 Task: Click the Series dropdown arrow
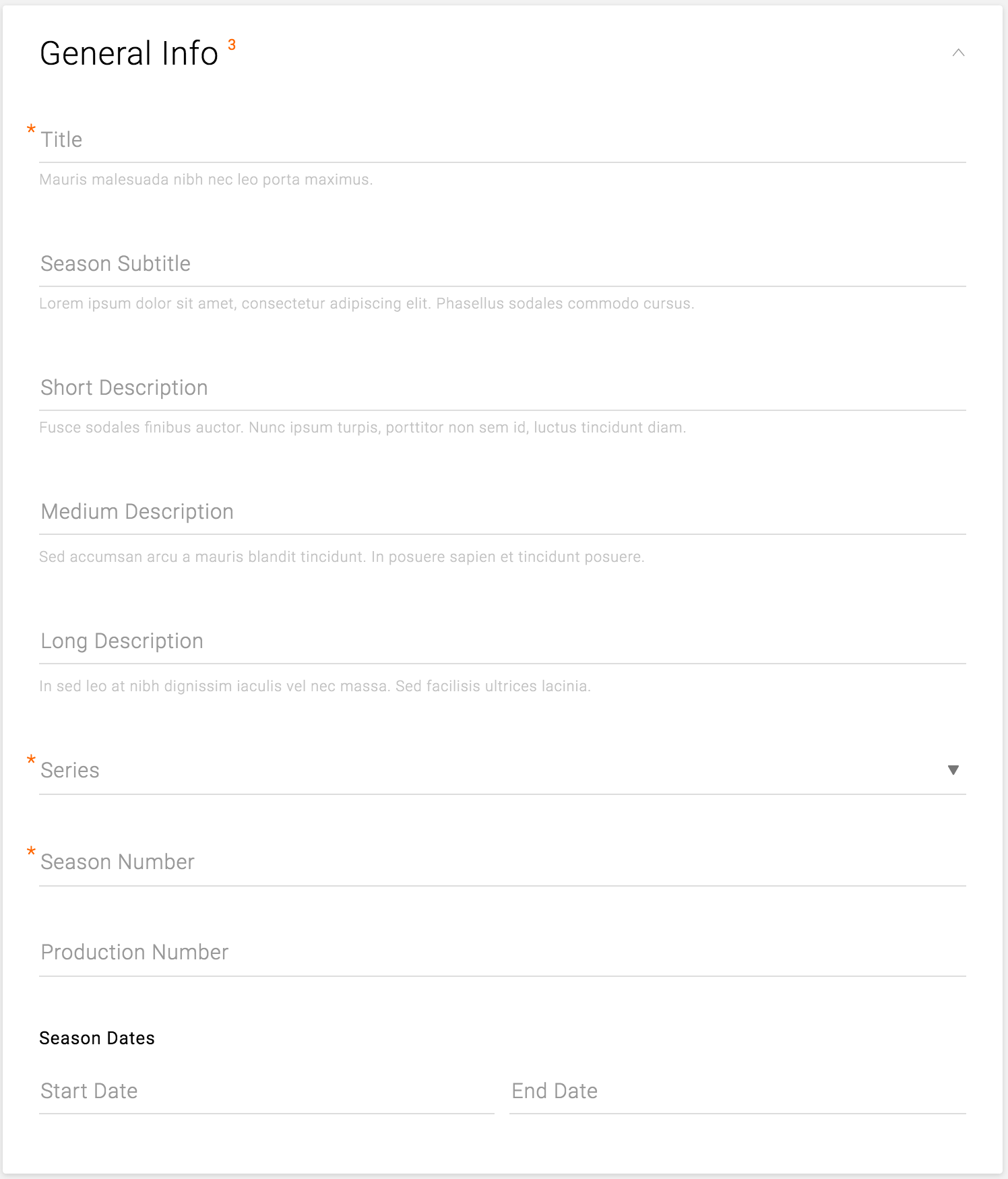pos(953,770)
